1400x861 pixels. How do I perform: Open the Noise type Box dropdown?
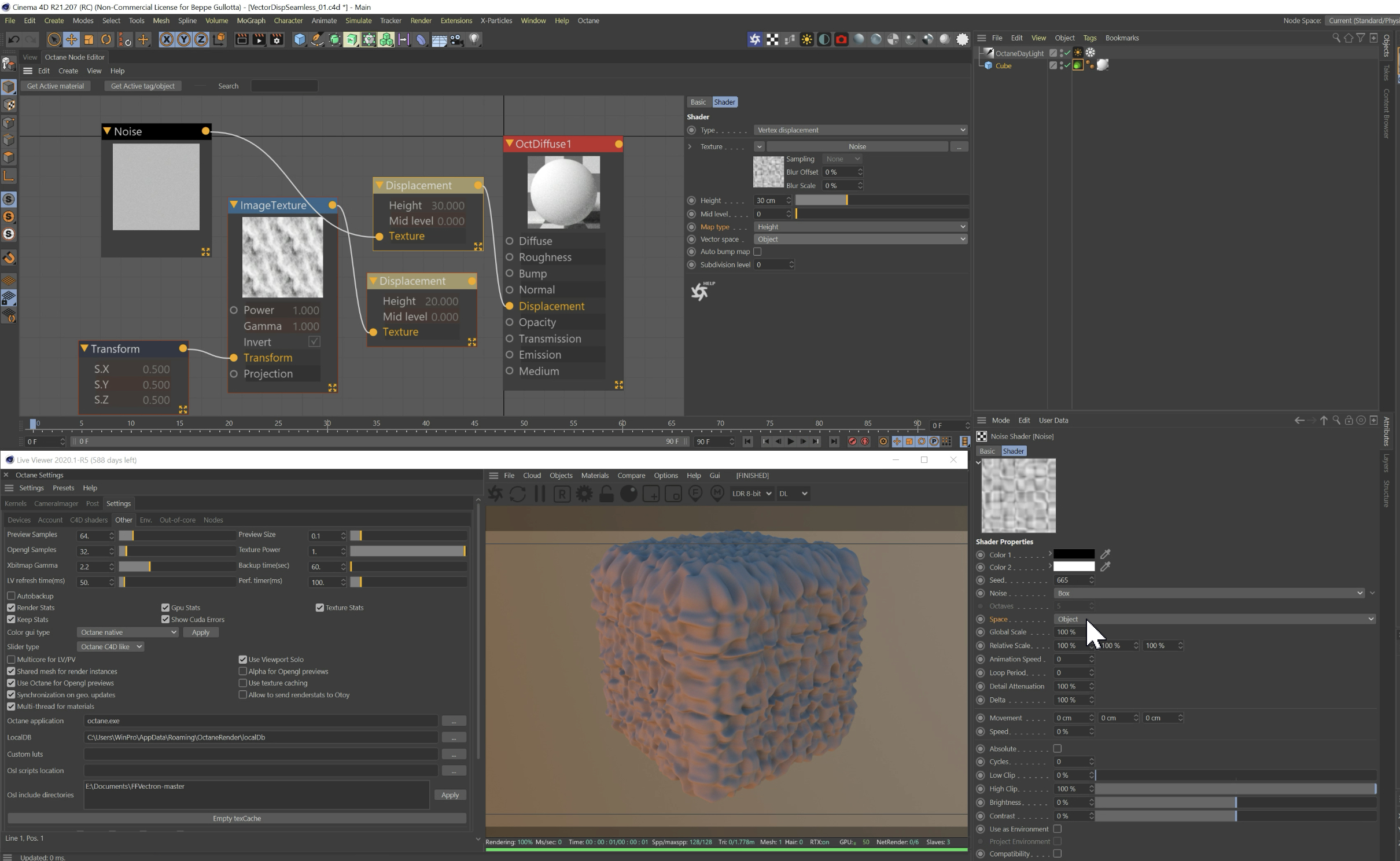(1209, 593)
